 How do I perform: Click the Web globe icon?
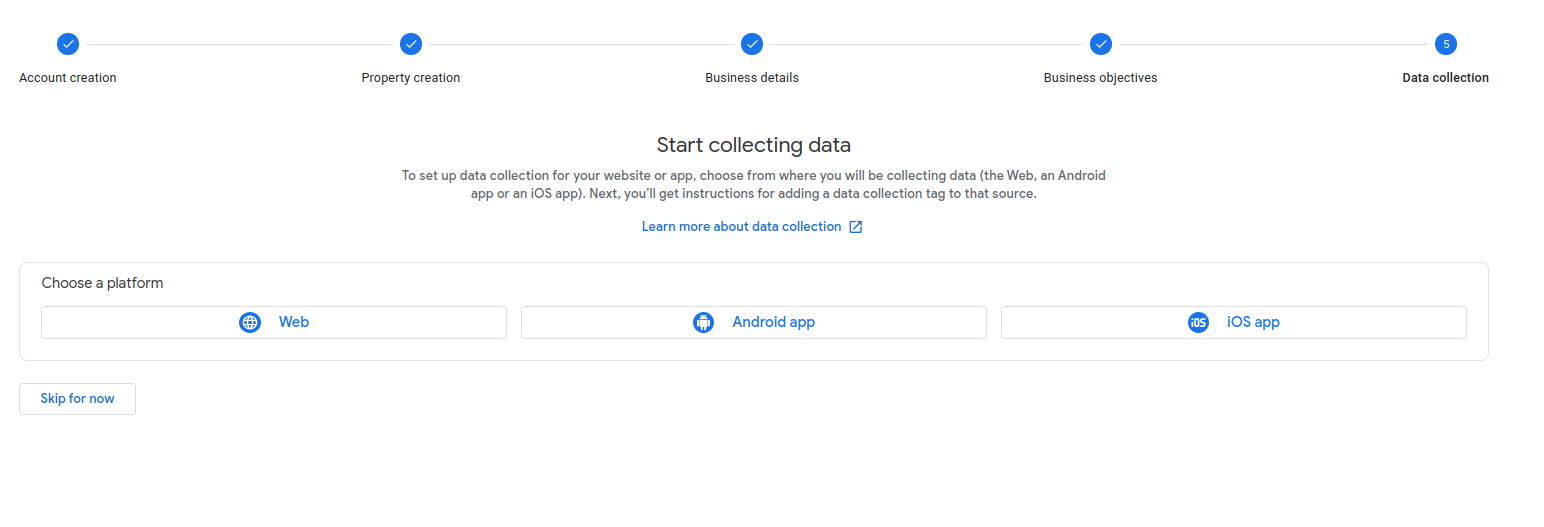[x=250, y=322]
